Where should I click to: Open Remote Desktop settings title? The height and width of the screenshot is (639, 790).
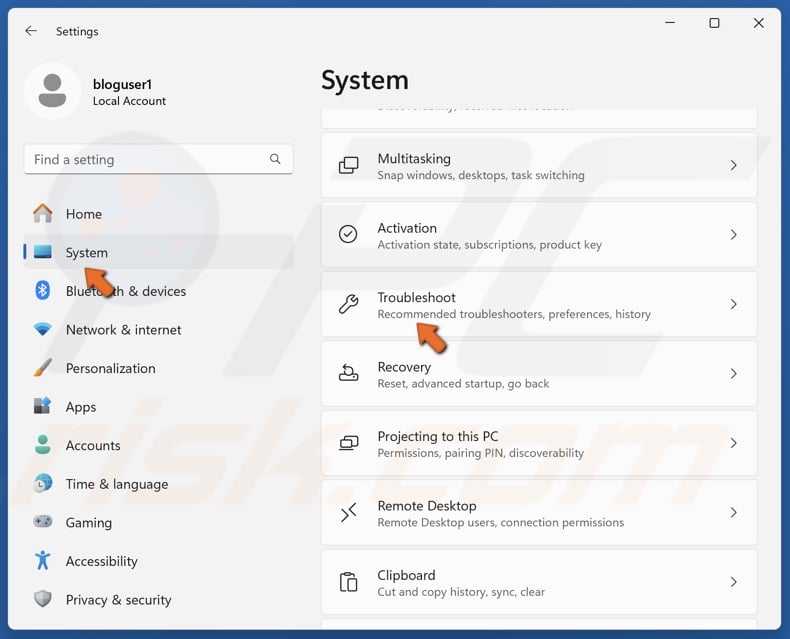pyautogui.click(x=427, y=505)
